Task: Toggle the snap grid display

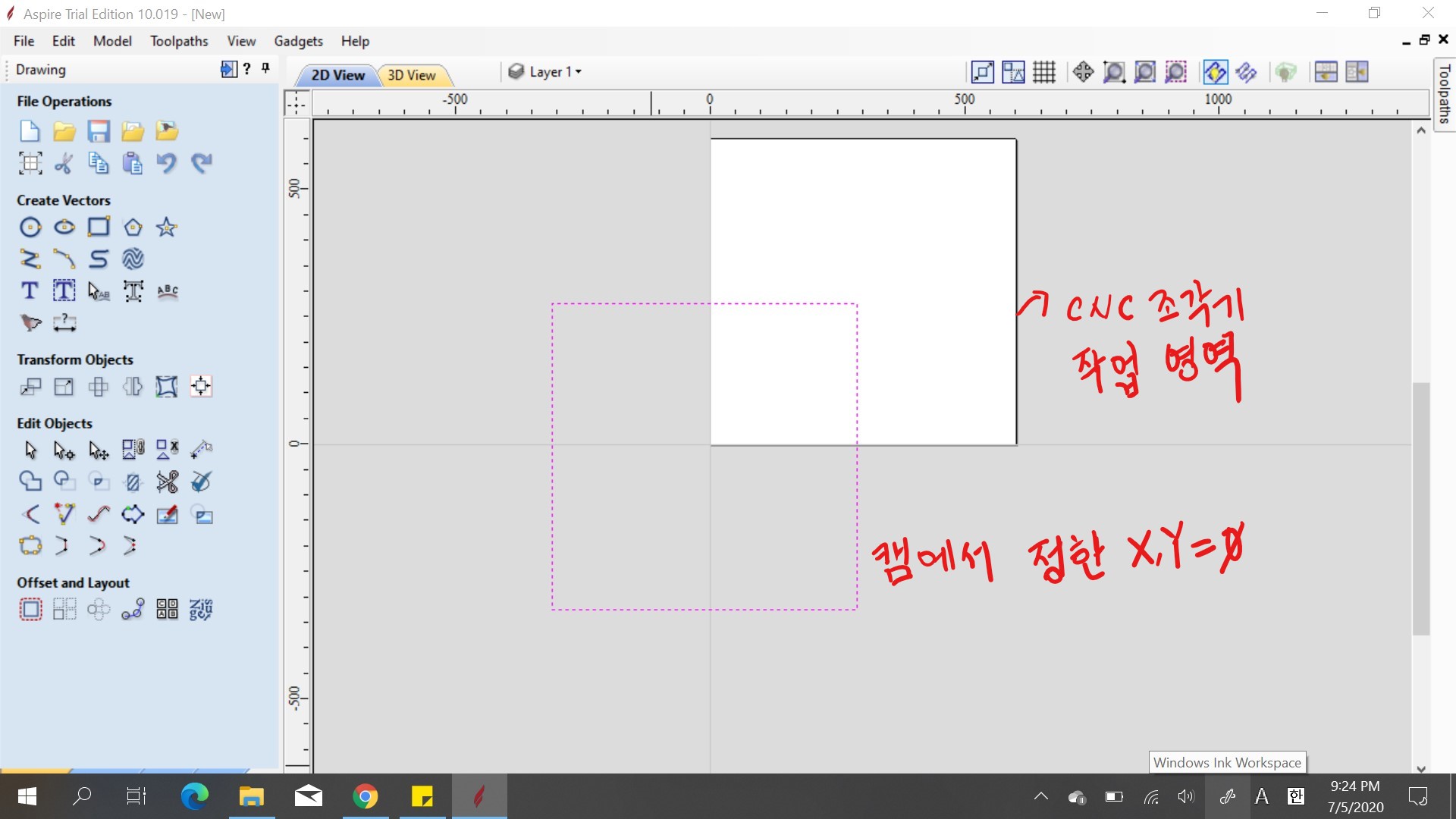Action: pyautogui.click(x=1044, y=73)
